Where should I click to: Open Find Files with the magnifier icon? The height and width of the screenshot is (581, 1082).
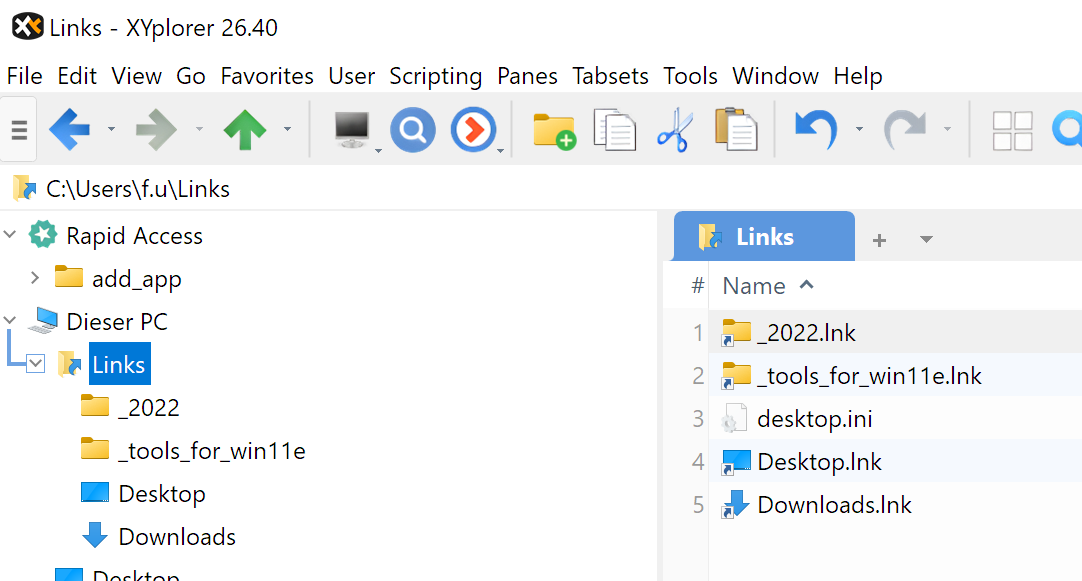pos(412,130)
